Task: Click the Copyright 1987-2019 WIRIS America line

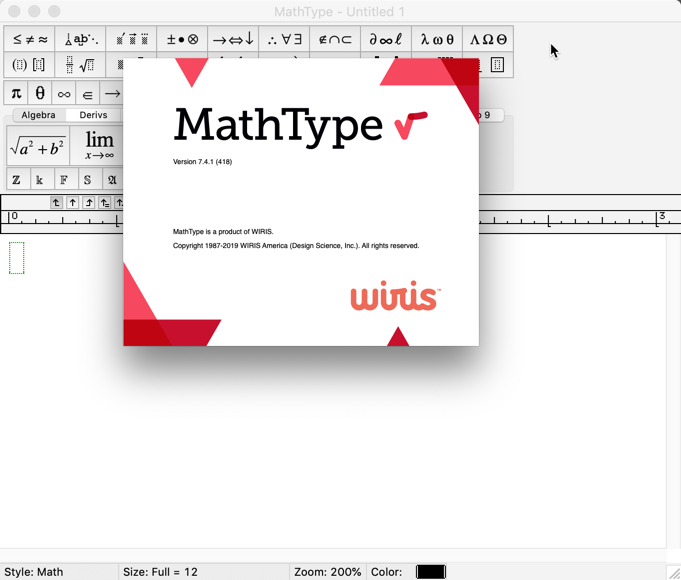Action: coord(296,245)
